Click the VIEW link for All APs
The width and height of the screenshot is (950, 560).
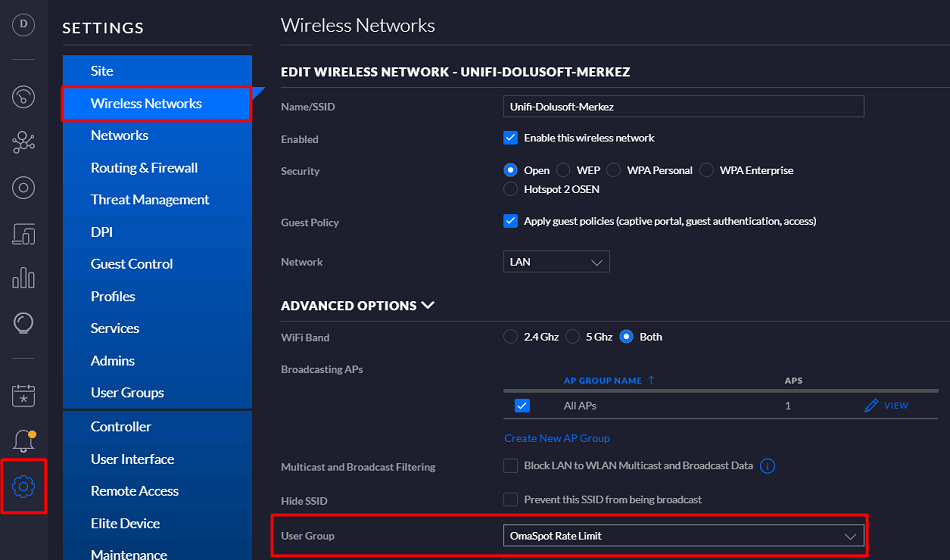[x=896, y=405]
